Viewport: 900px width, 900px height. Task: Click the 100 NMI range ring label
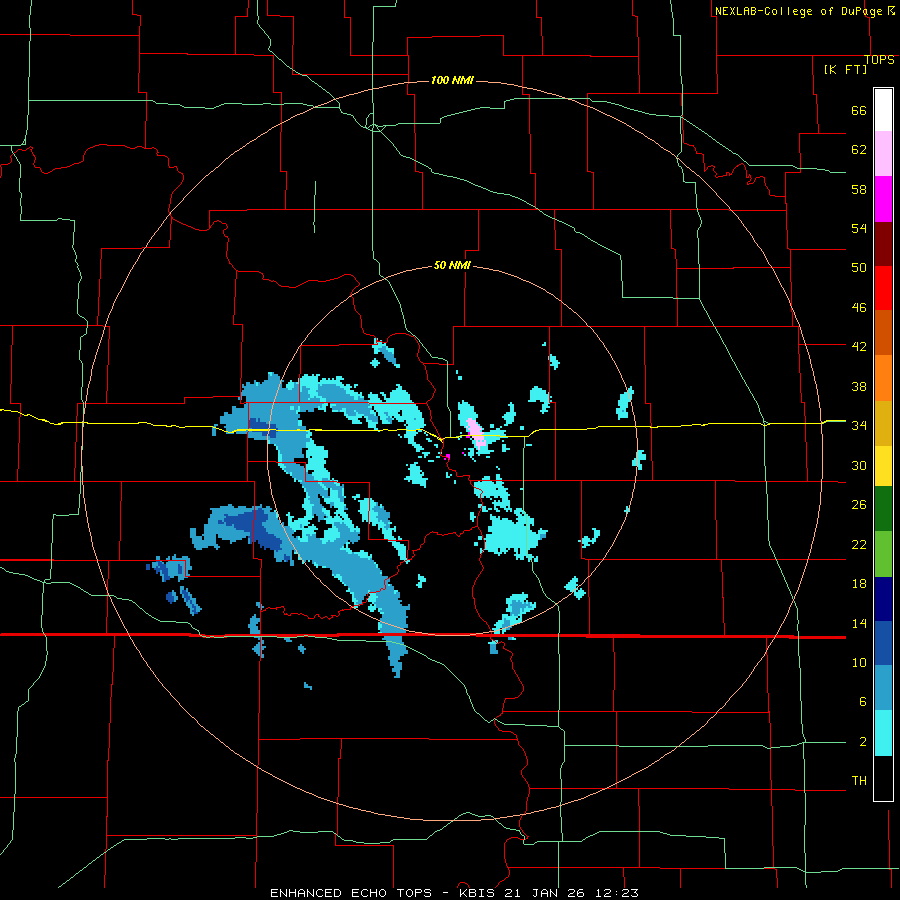[452, 80]
